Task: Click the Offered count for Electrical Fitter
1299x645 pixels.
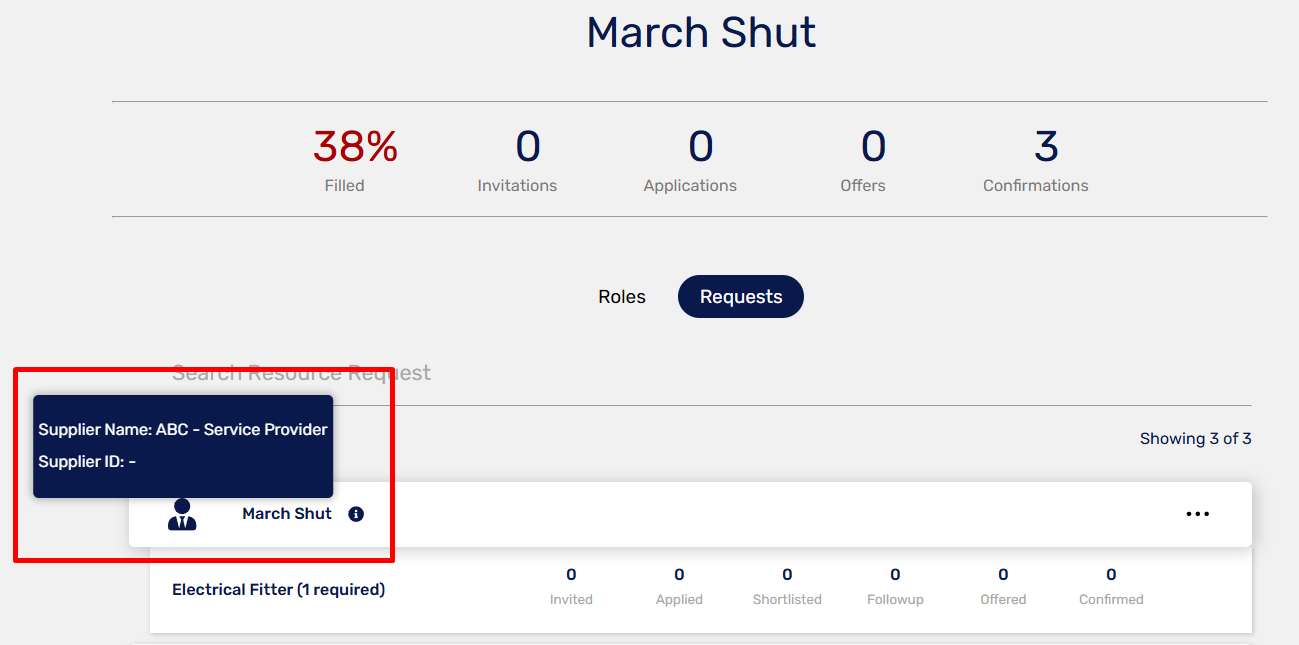Action: pyautogui.click(x=1003, y=586)
